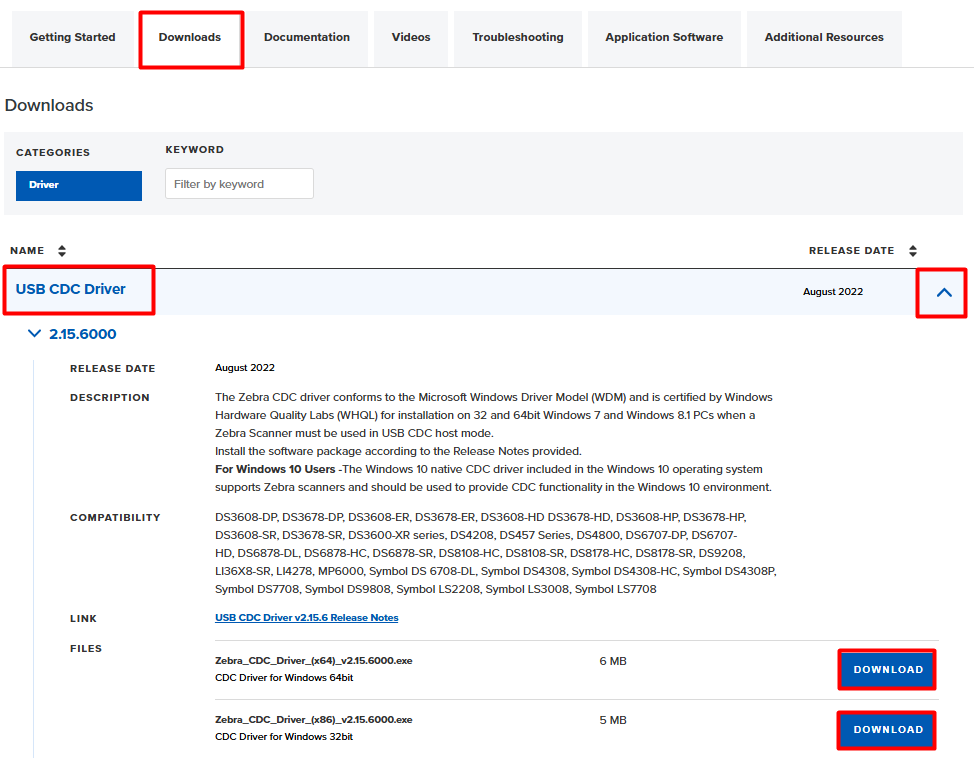The height and width of the screenshot is (758, 974).
Task: Go to the Videos tab
Action: pyautogui.click(x=411, y=38)
